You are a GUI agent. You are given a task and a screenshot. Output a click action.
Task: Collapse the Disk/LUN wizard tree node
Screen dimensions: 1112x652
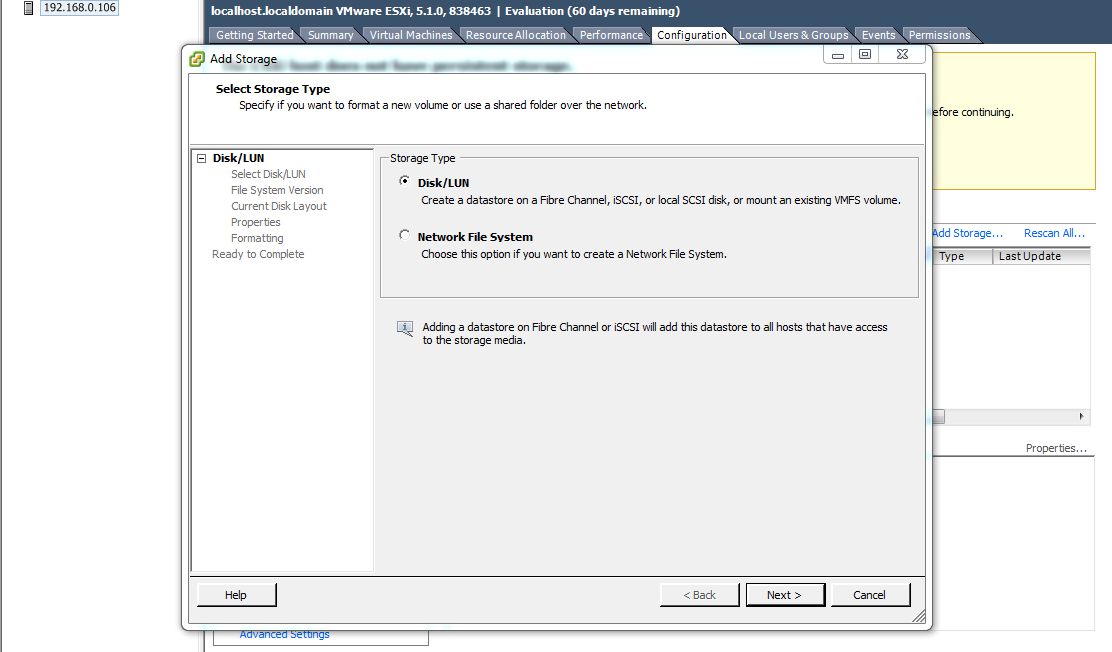tap(201, 159)
